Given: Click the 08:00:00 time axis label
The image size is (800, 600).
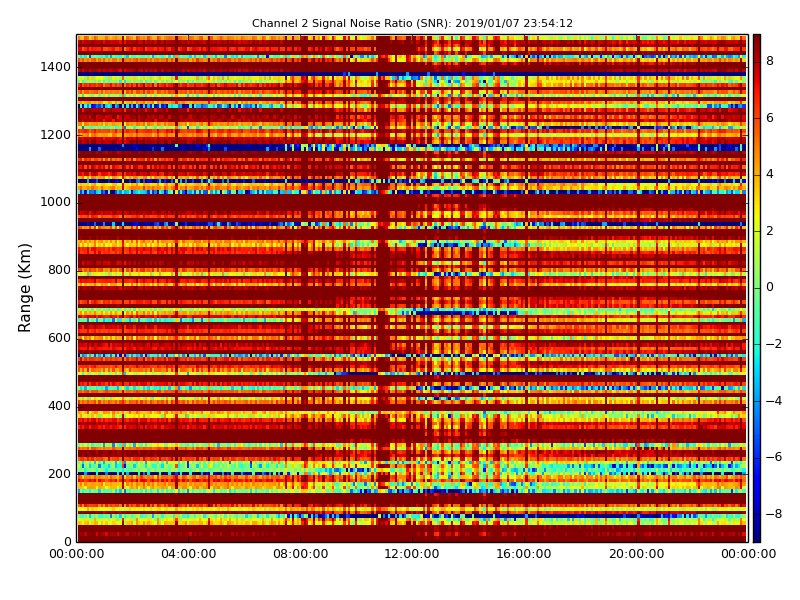Looking at the screenshot, I should click(301, 554).
